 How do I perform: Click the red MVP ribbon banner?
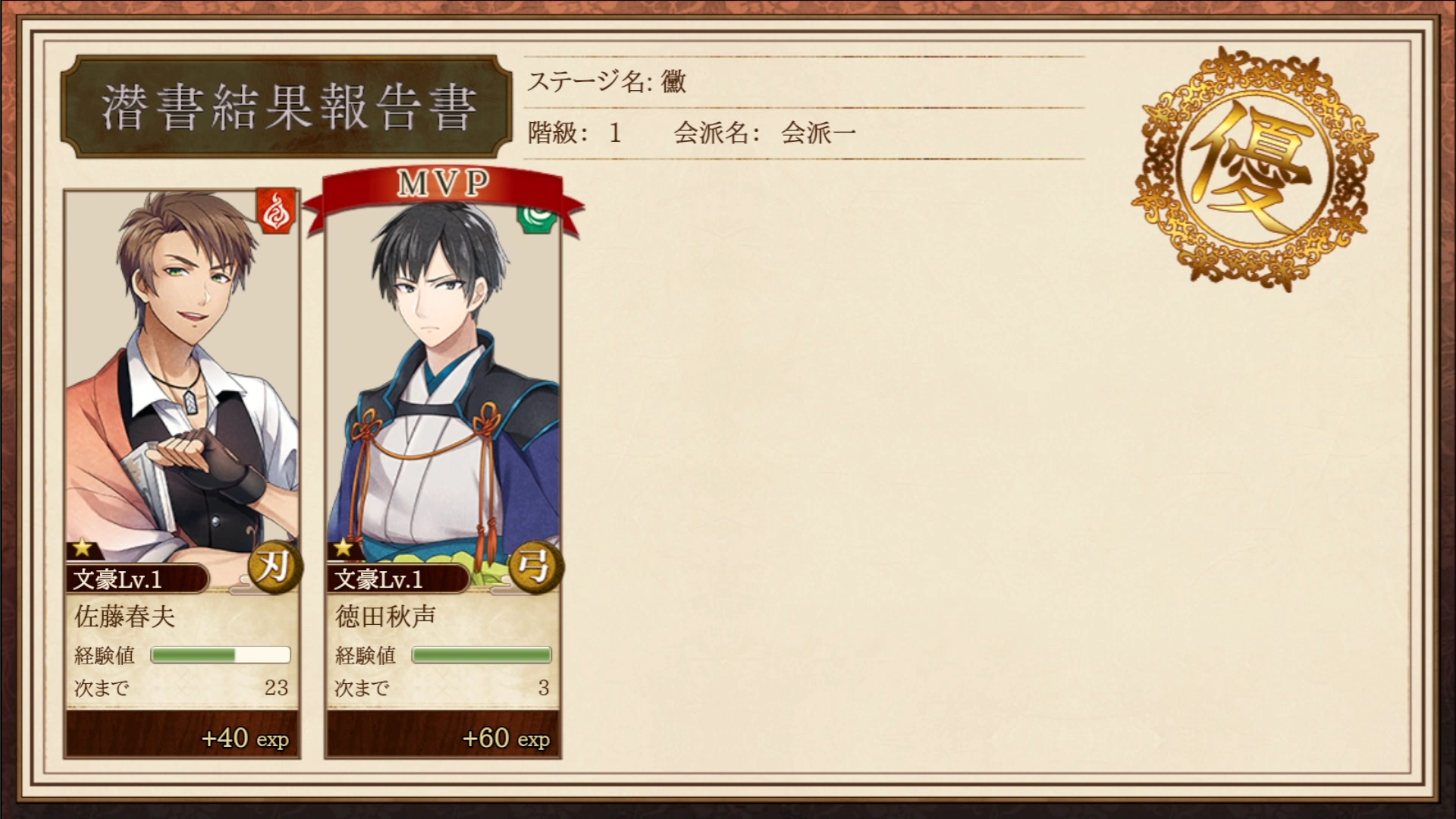point(444,193)
